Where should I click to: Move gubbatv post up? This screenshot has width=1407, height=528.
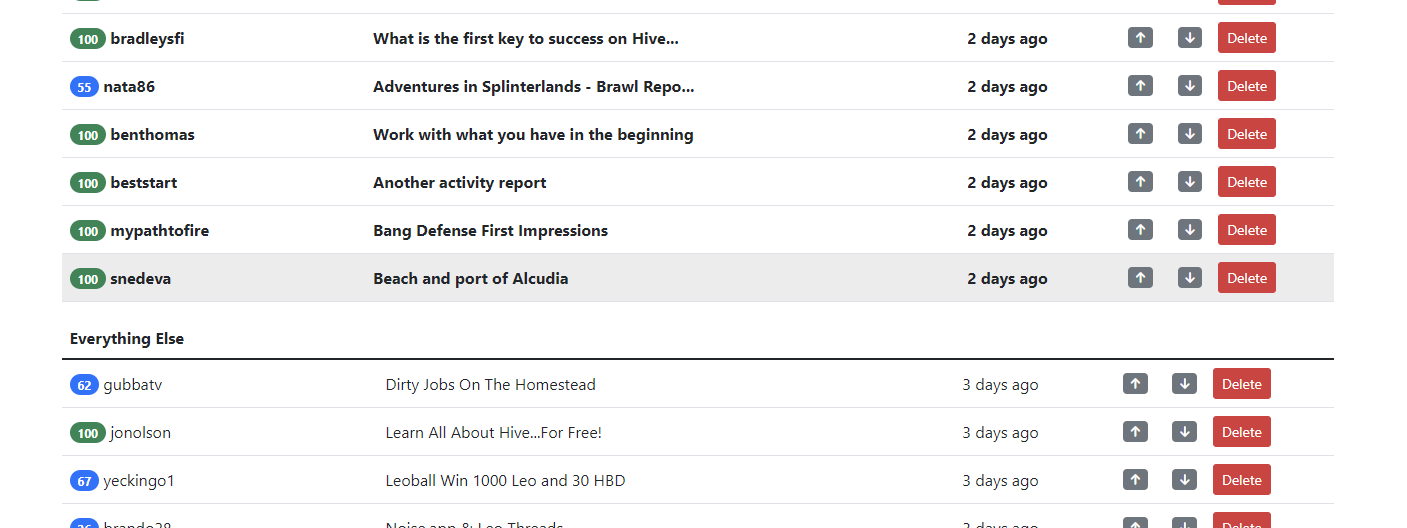(1135, 384)
